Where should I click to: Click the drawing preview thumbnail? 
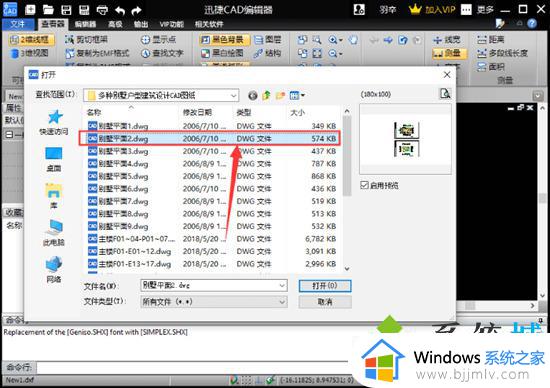(406, 139)
